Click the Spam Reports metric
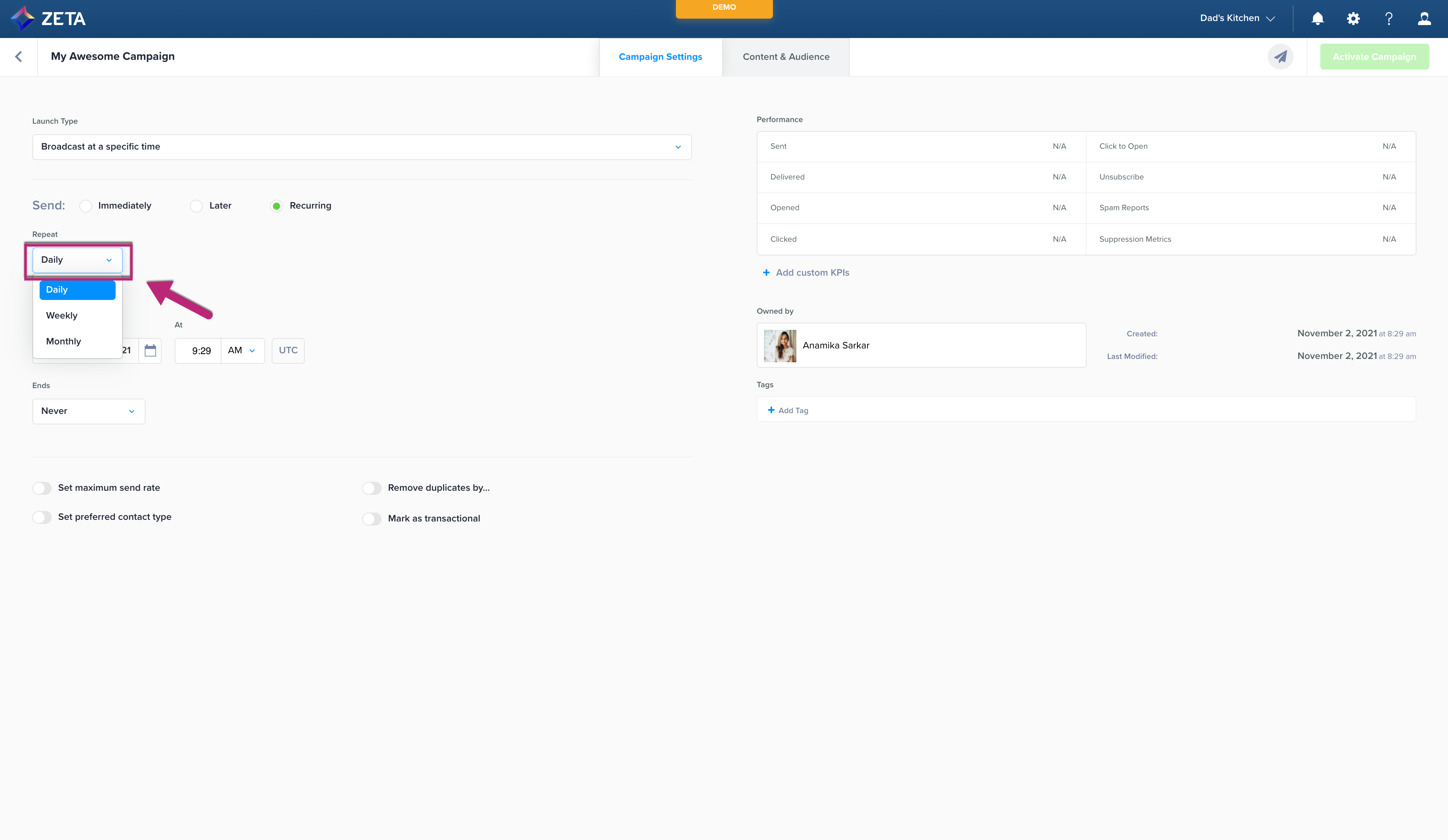Screen dimensions: 1448x840 click(1250, 208)
